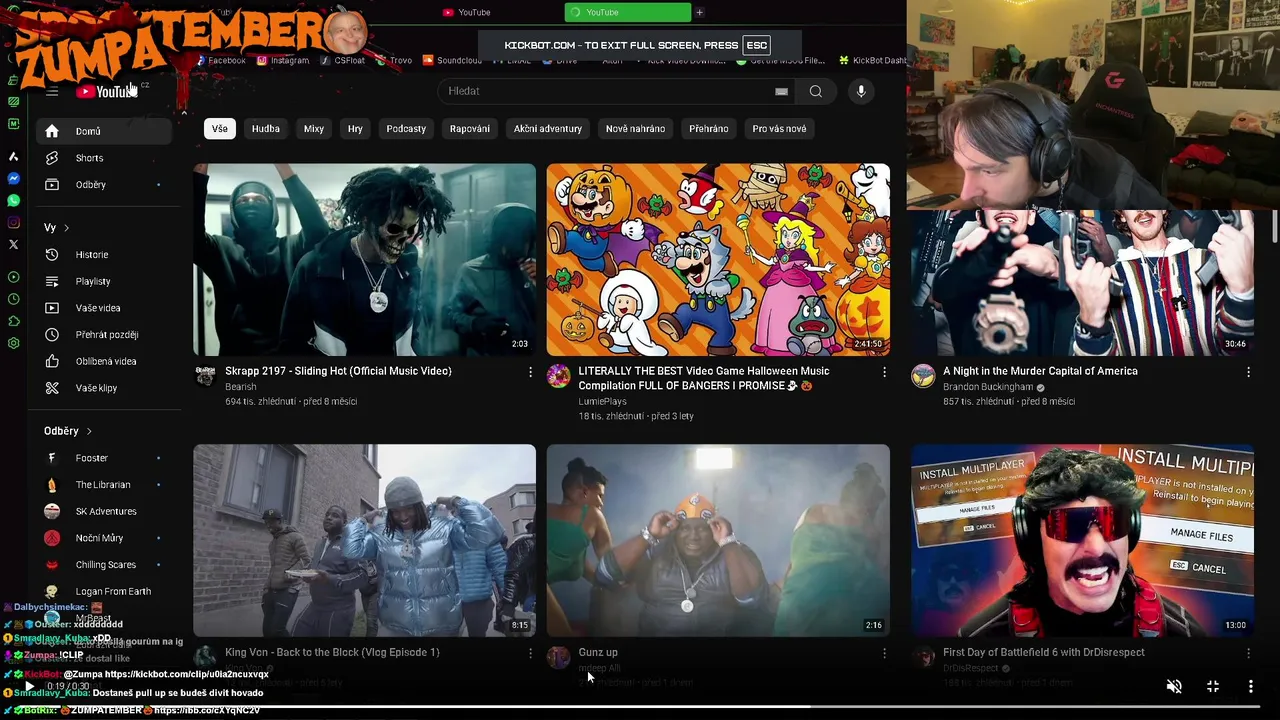The height and width of the screenshot is (720, 1280).
Task: Open Oblíbená videa list
Action: tap(104, 361)
